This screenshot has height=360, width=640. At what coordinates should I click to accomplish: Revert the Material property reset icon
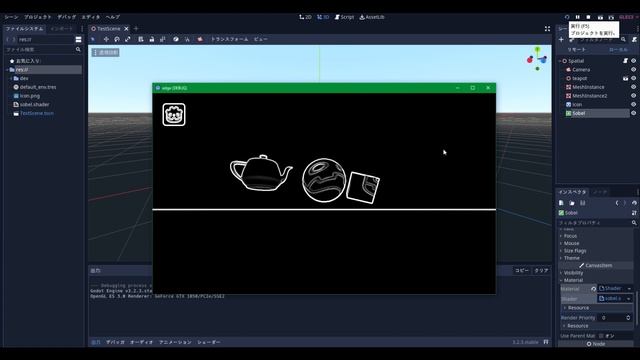pos(593,289)
